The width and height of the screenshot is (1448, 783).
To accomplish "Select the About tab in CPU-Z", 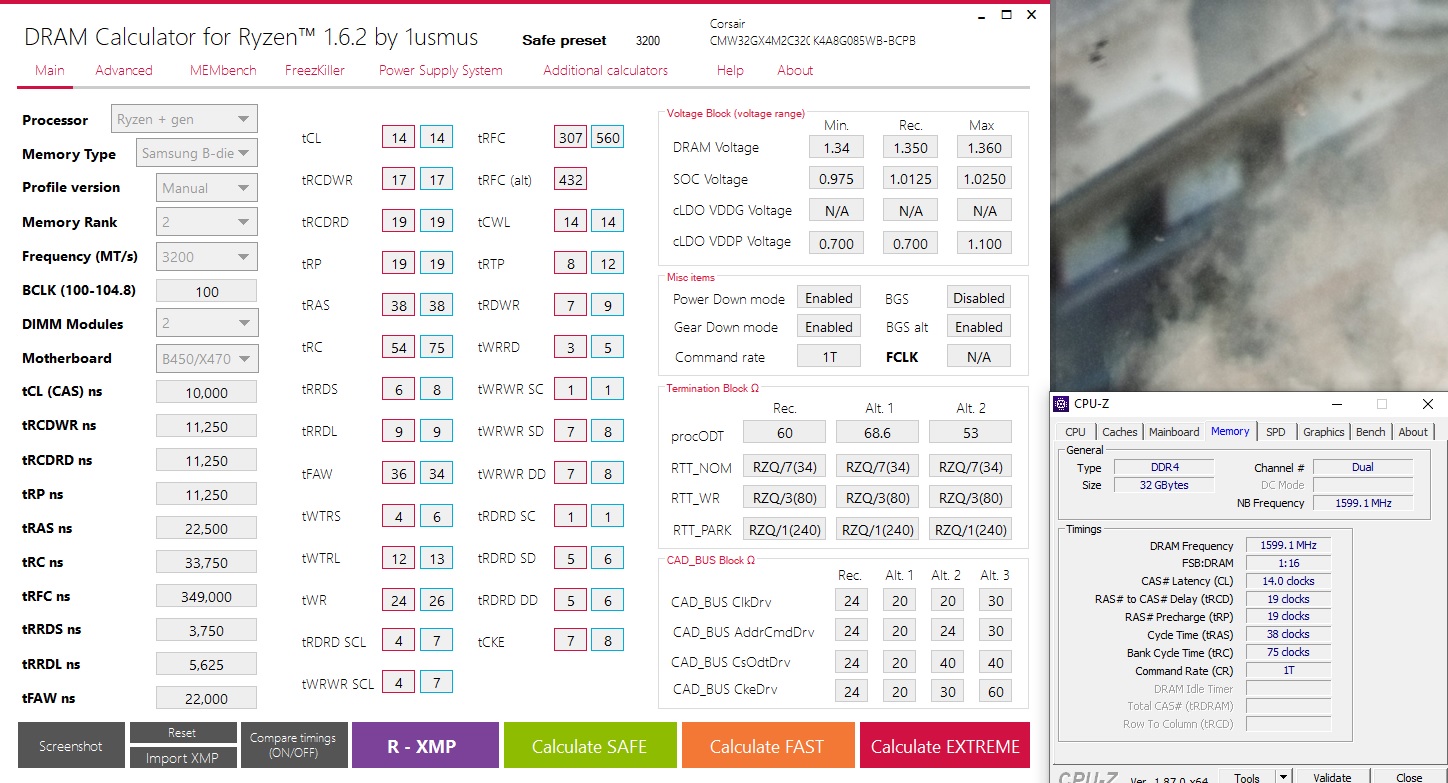I will tap(1413, 432).
